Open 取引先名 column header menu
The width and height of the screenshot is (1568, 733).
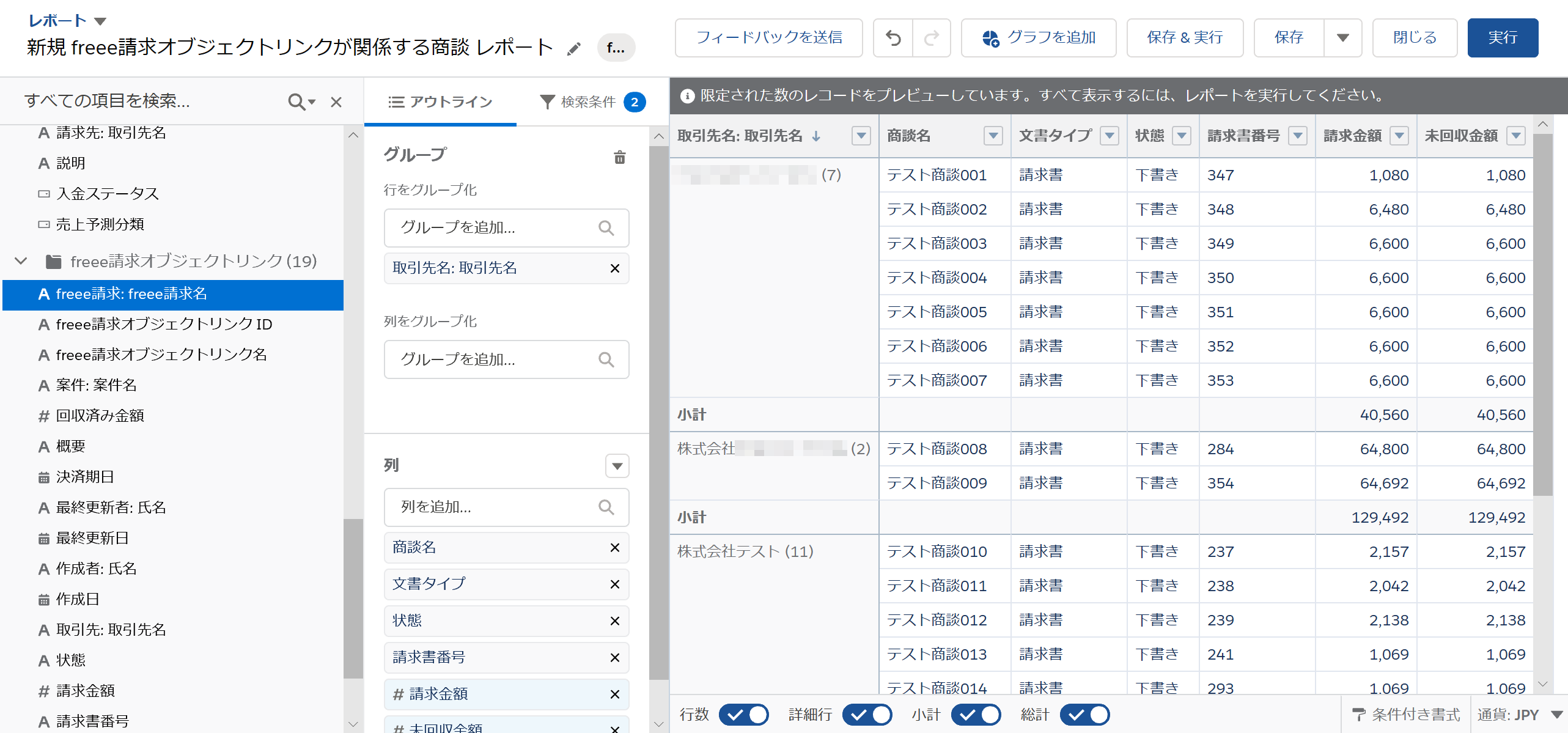(861, 136)
